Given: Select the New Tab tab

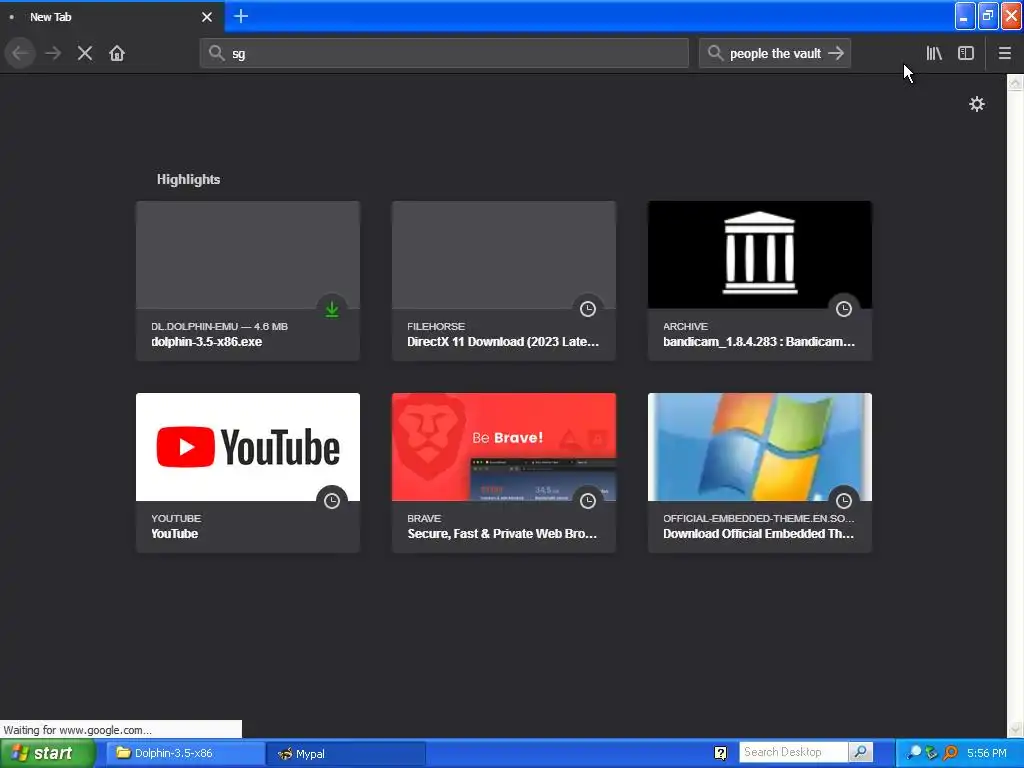Looking at the screenshot, I should pos(111,17).
